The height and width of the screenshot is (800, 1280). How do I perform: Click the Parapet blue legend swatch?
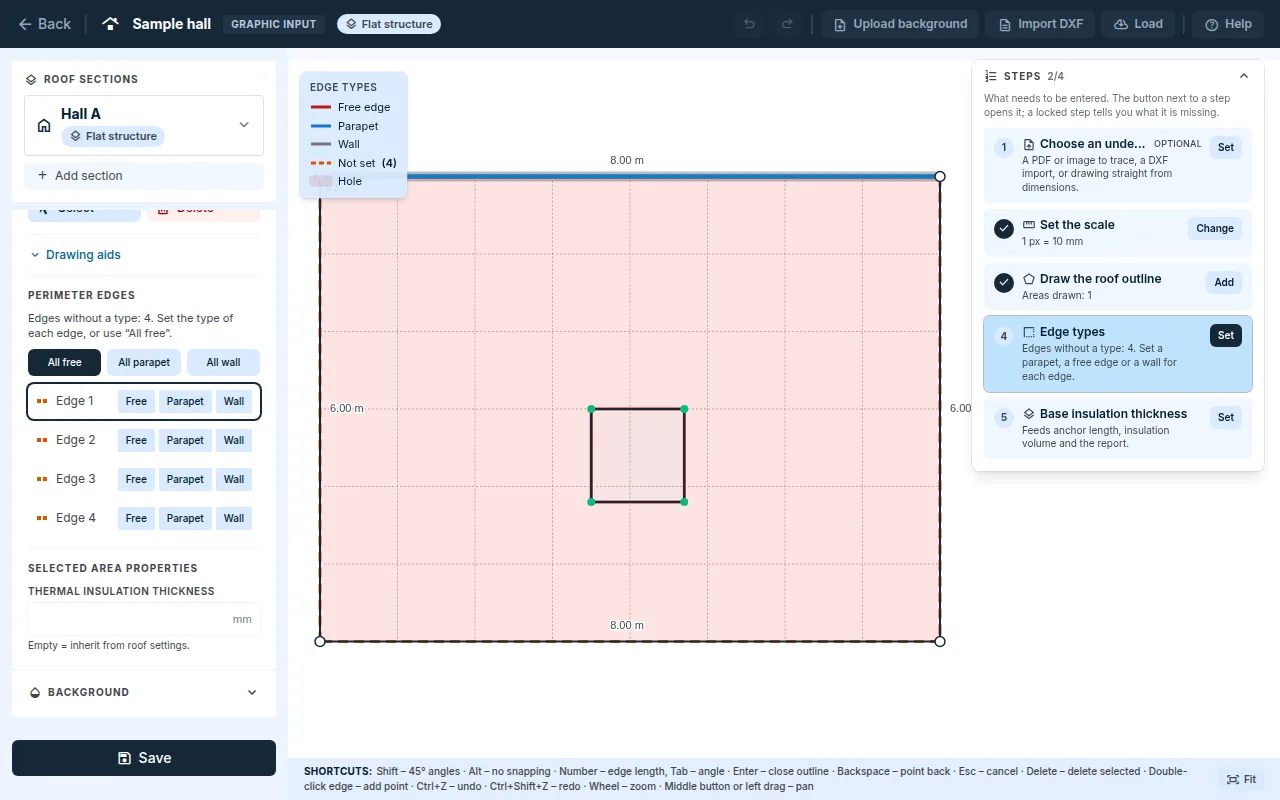point(320,126)
